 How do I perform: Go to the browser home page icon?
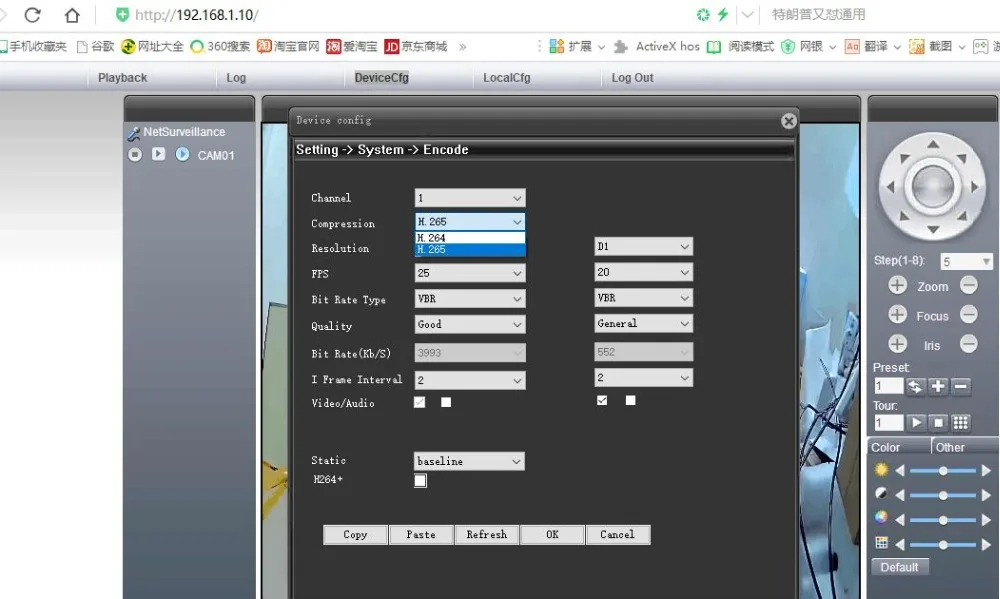pyautogui.click(x=72, y=15)
